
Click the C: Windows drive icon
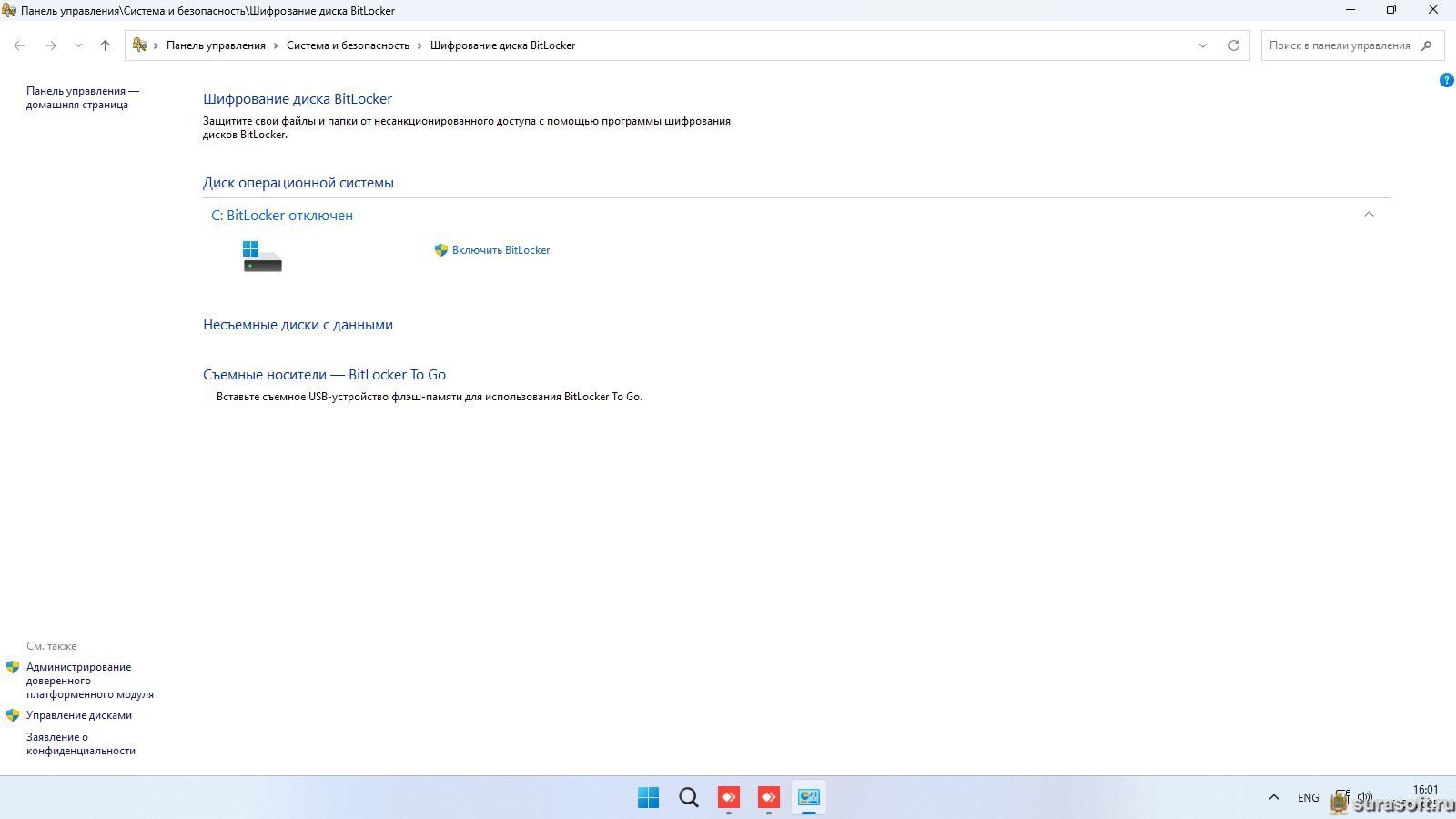pos(262,256)
